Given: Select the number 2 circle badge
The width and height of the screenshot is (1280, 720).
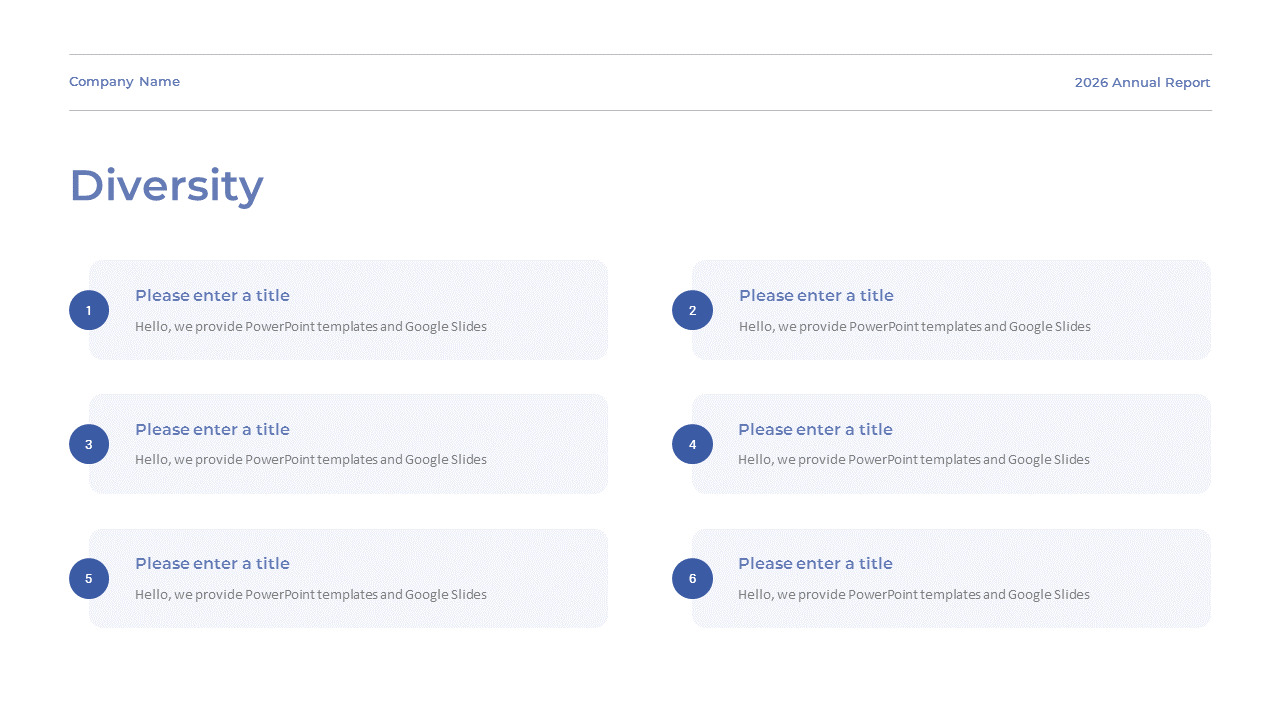Looking at the screenshot, I should [x=692, y=310].
